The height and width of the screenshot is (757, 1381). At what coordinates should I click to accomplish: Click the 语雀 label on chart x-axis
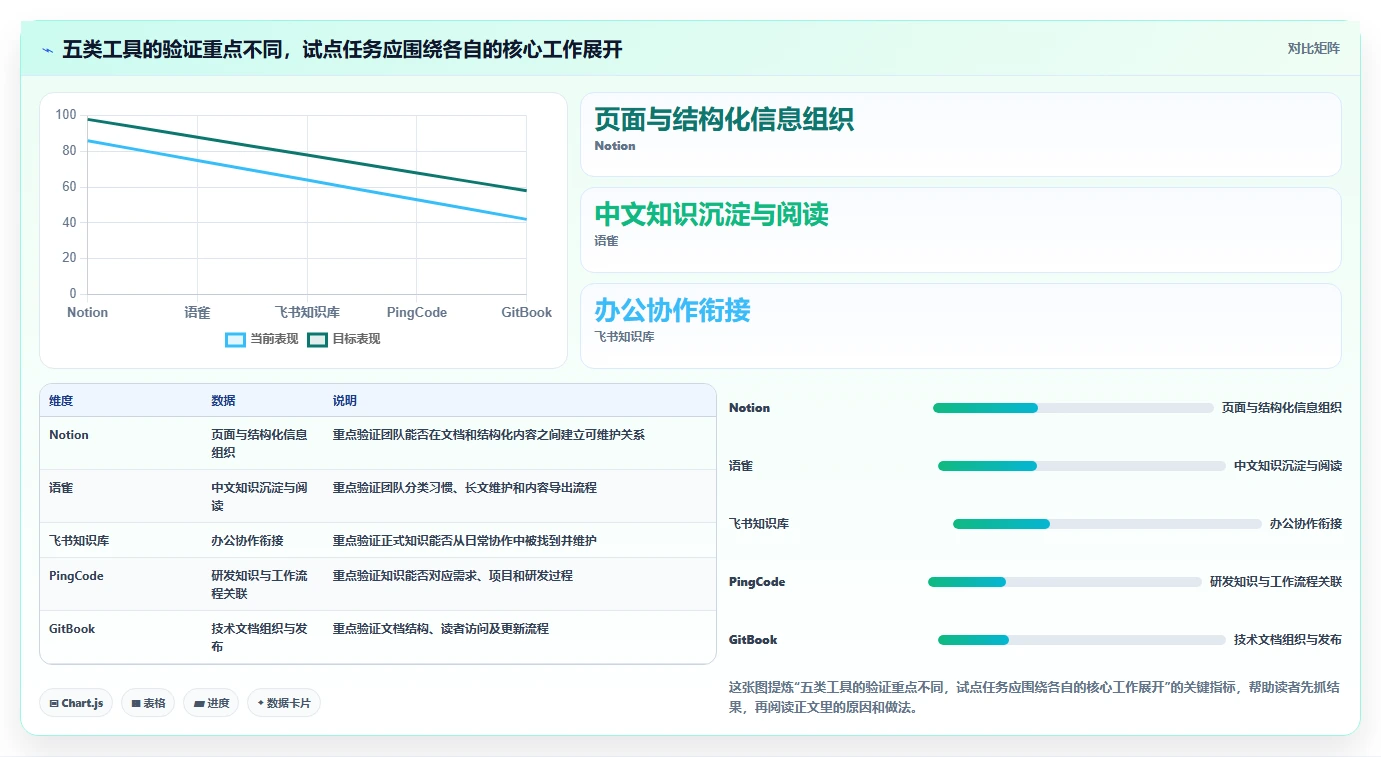click(197, 312)
